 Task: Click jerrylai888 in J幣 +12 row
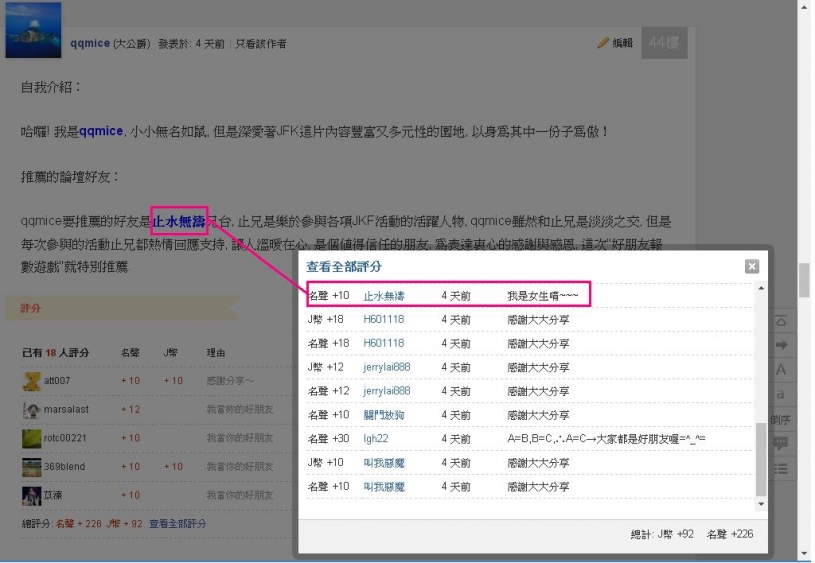[x=387, y=367]
